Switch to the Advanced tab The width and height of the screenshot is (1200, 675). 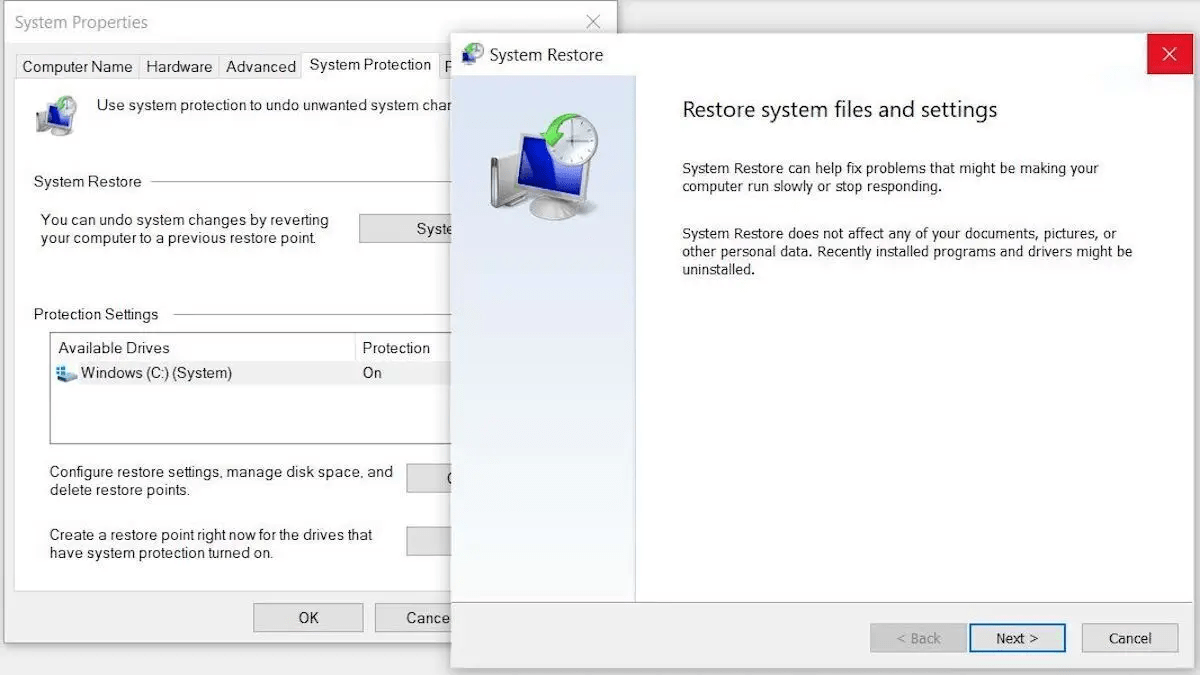pyautogui.click(x=261, y=66)
